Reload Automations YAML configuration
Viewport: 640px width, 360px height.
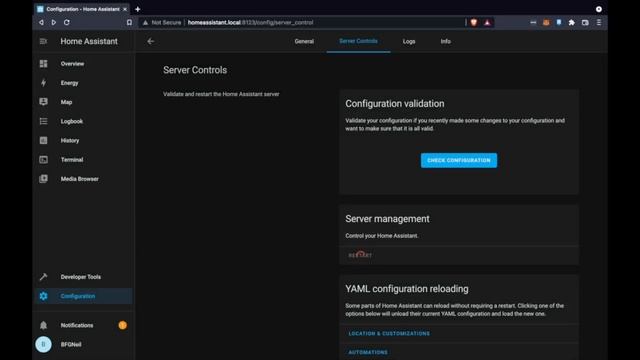pyautogui.click(x=368, y=352)
